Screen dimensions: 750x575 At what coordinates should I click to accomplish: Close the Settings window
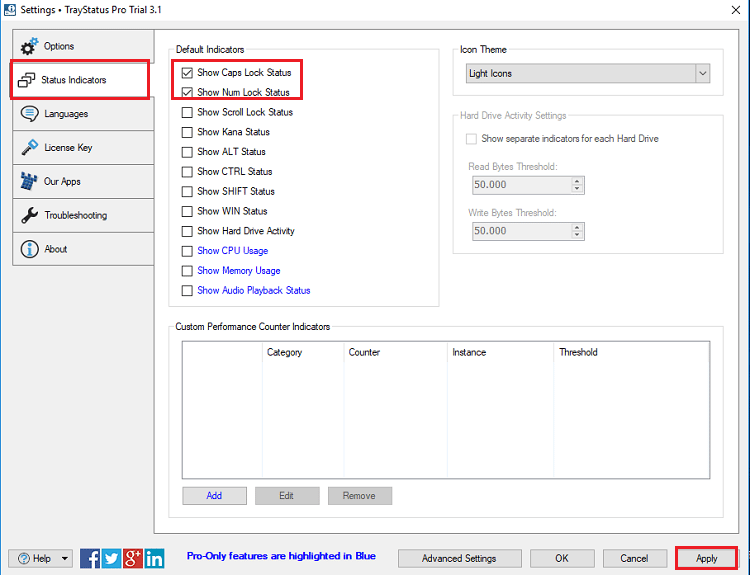736,10
